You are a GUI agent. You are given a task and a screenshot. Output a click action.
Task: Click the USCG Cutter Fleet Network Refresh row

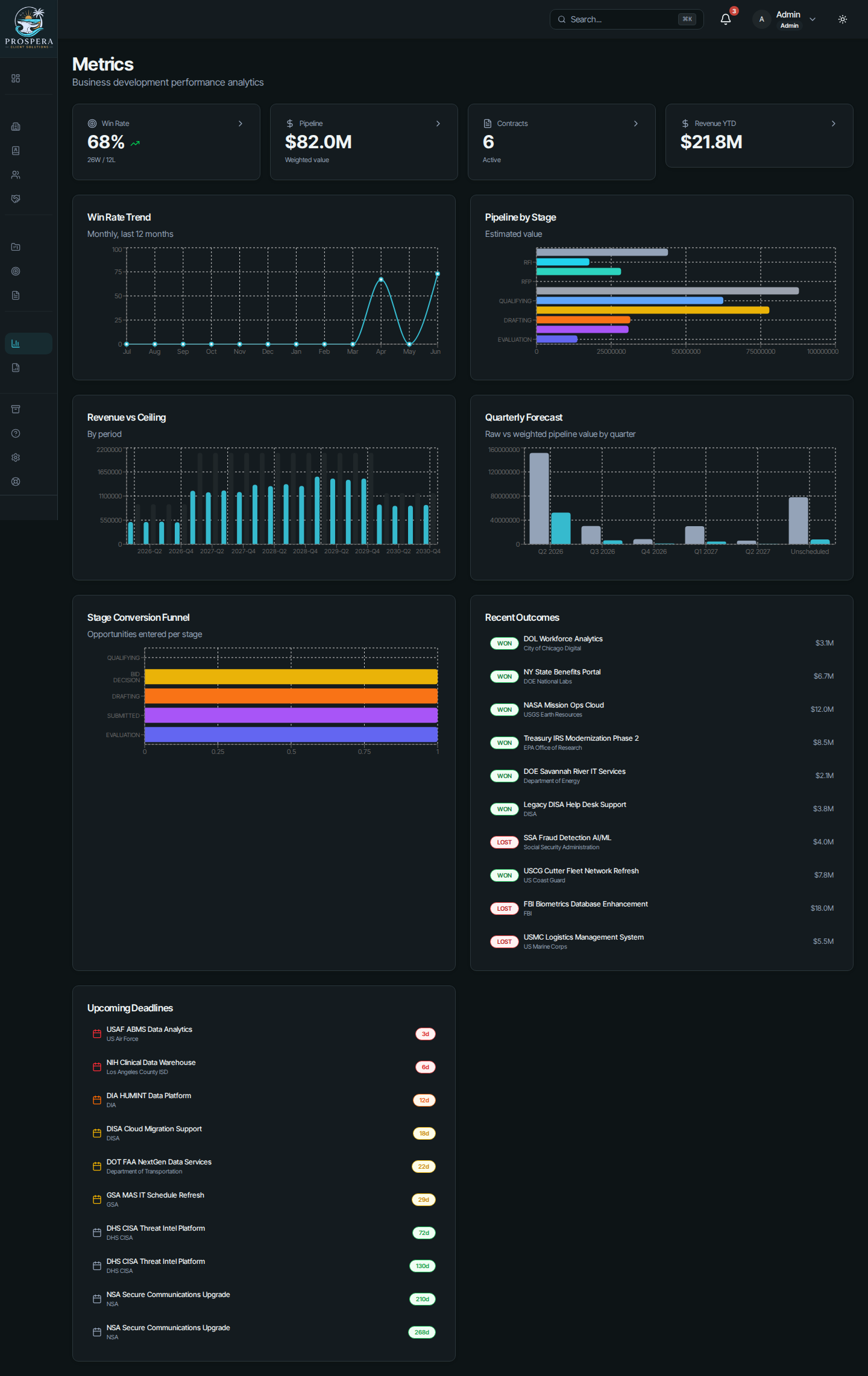click(662, 875)
